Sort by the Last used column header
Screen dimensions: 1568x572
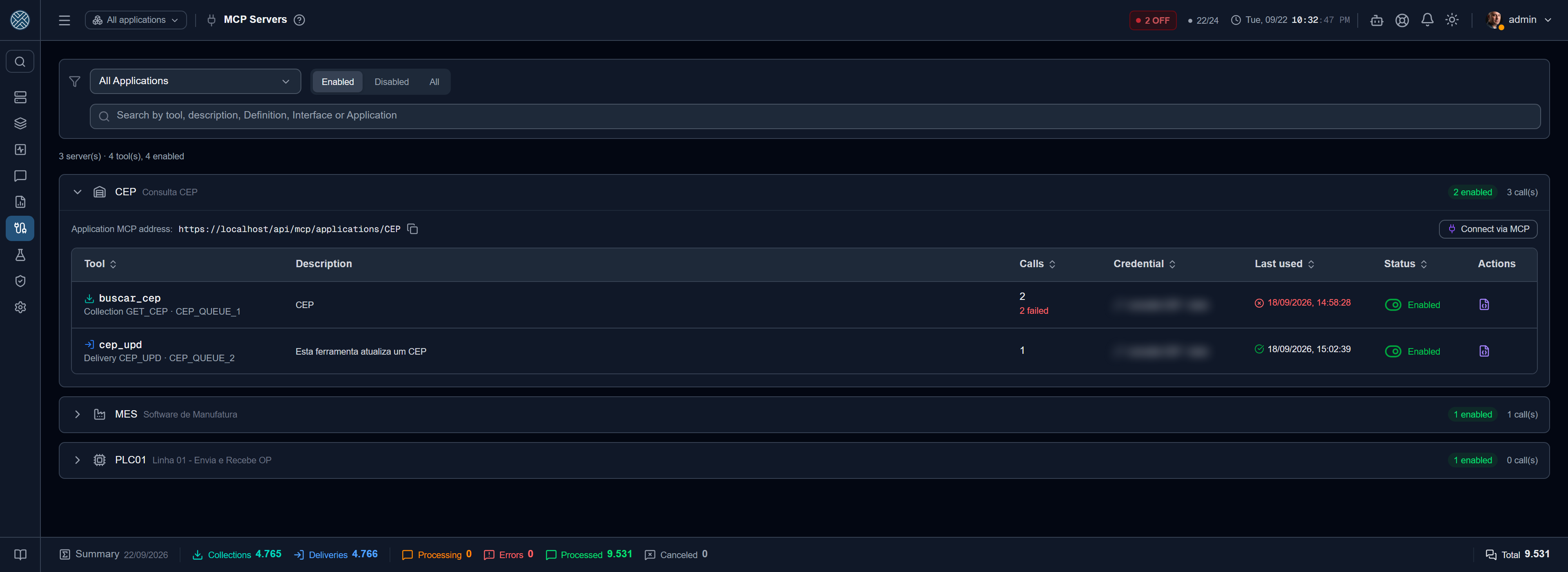point(1284,264)
